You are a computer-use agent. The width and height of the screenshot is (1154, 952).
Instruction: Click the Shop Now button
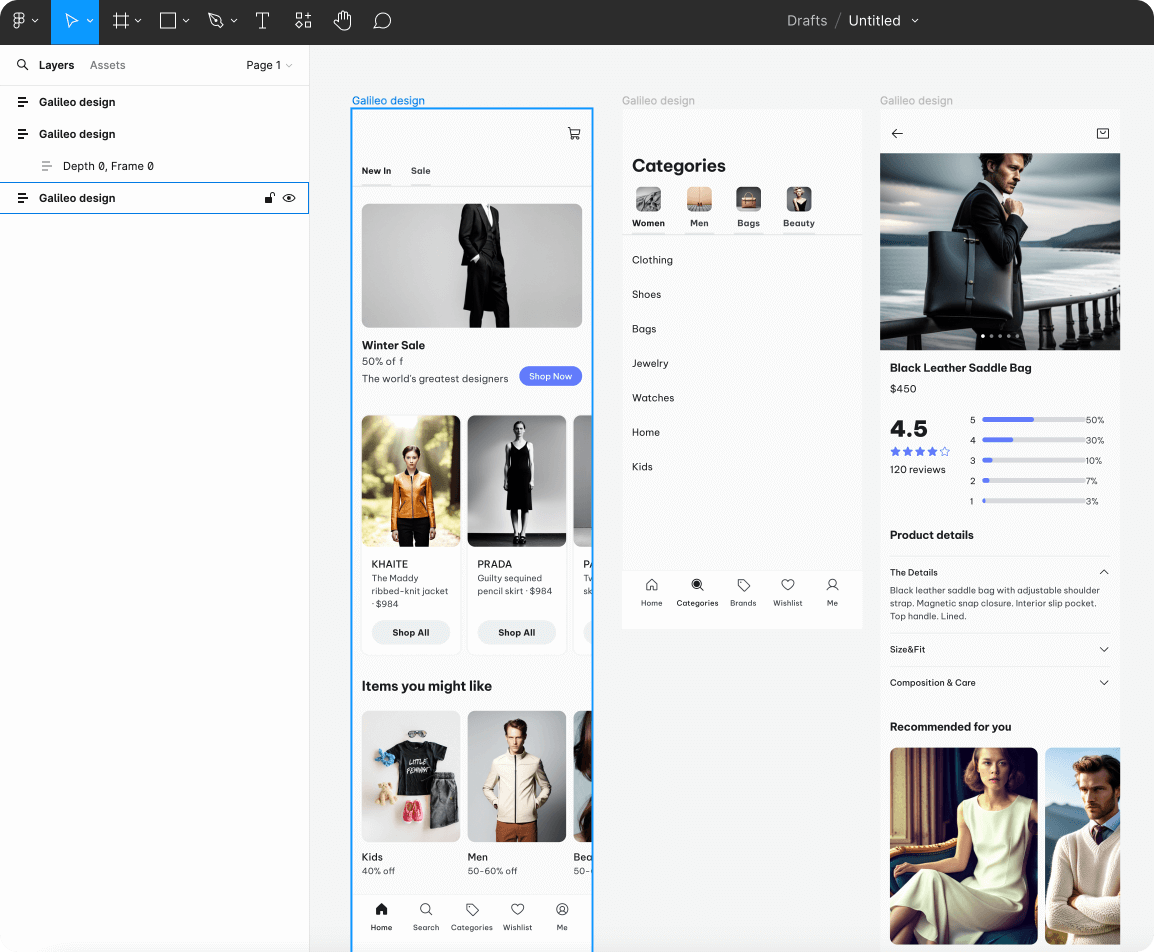(550, 377)
